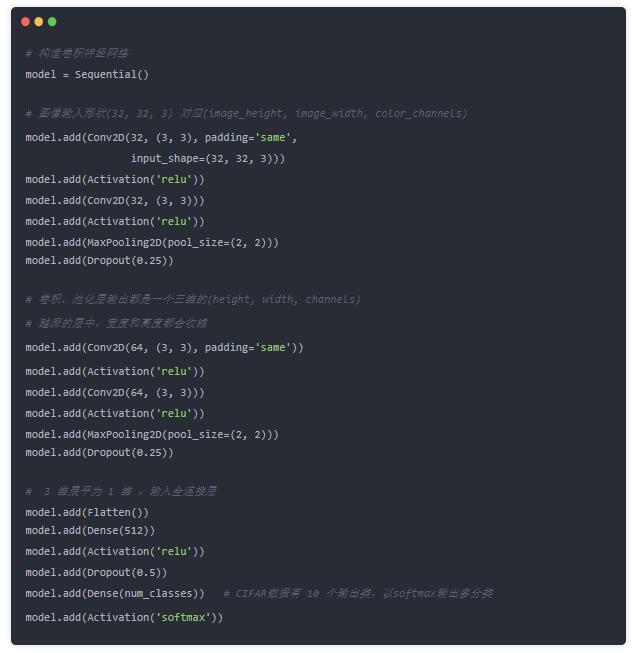
Task: Click the green maximize dot
Action: [52, 22]
